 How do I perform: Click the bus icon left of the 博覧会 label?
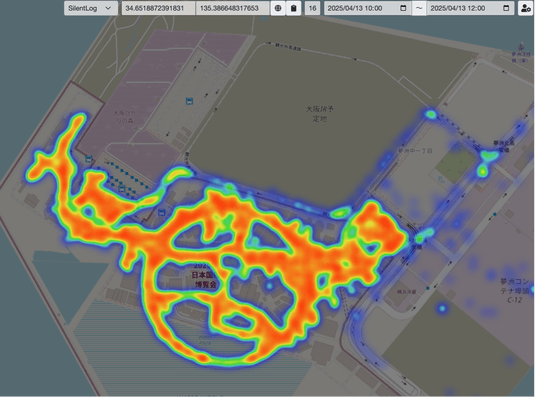[162, 212]
